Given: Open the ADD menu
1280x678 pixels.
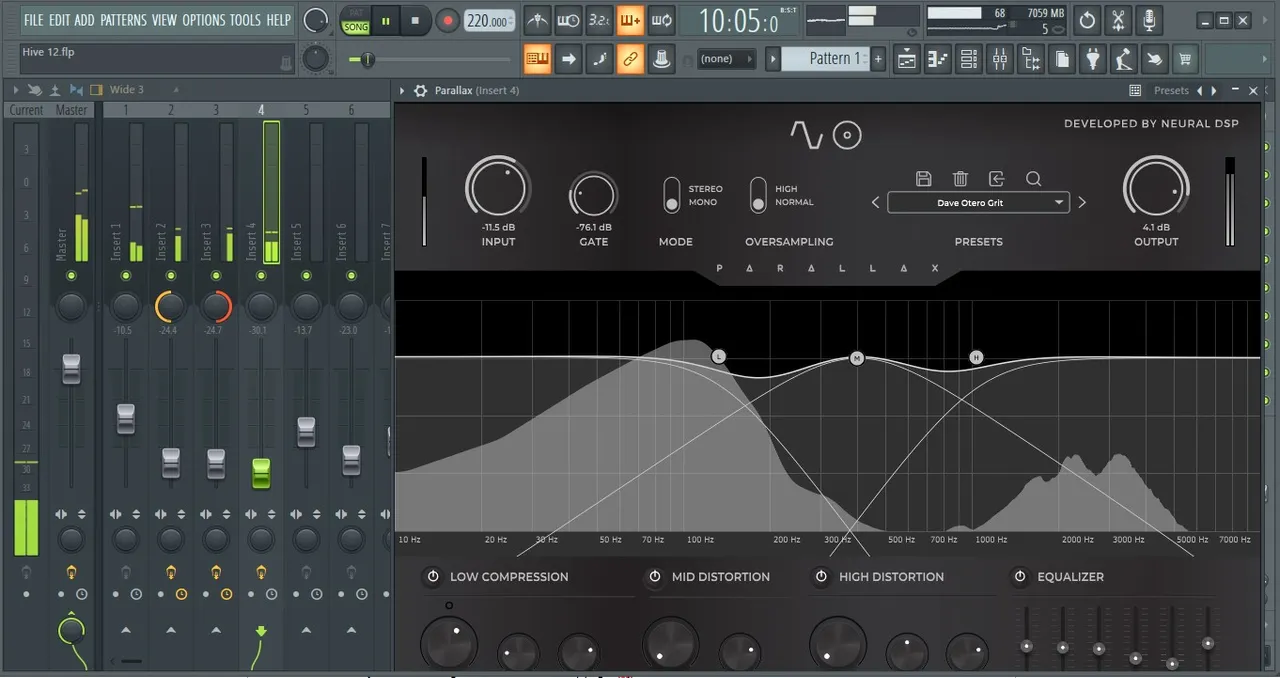Looking at the screenshot, I should 85,20.
